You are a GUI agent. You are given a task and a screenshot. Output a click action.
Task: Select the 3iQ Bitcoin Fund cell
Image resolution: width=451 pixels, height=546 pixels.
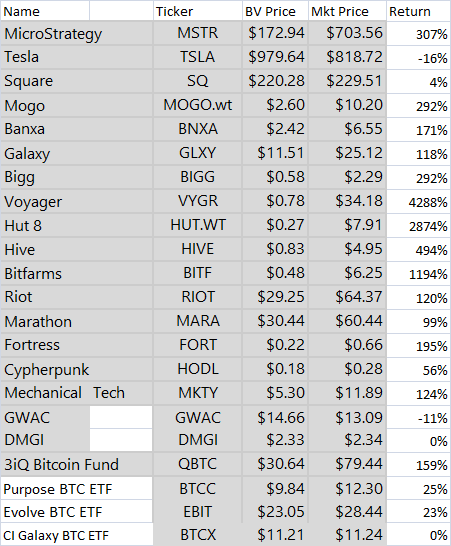coord(77,465)
